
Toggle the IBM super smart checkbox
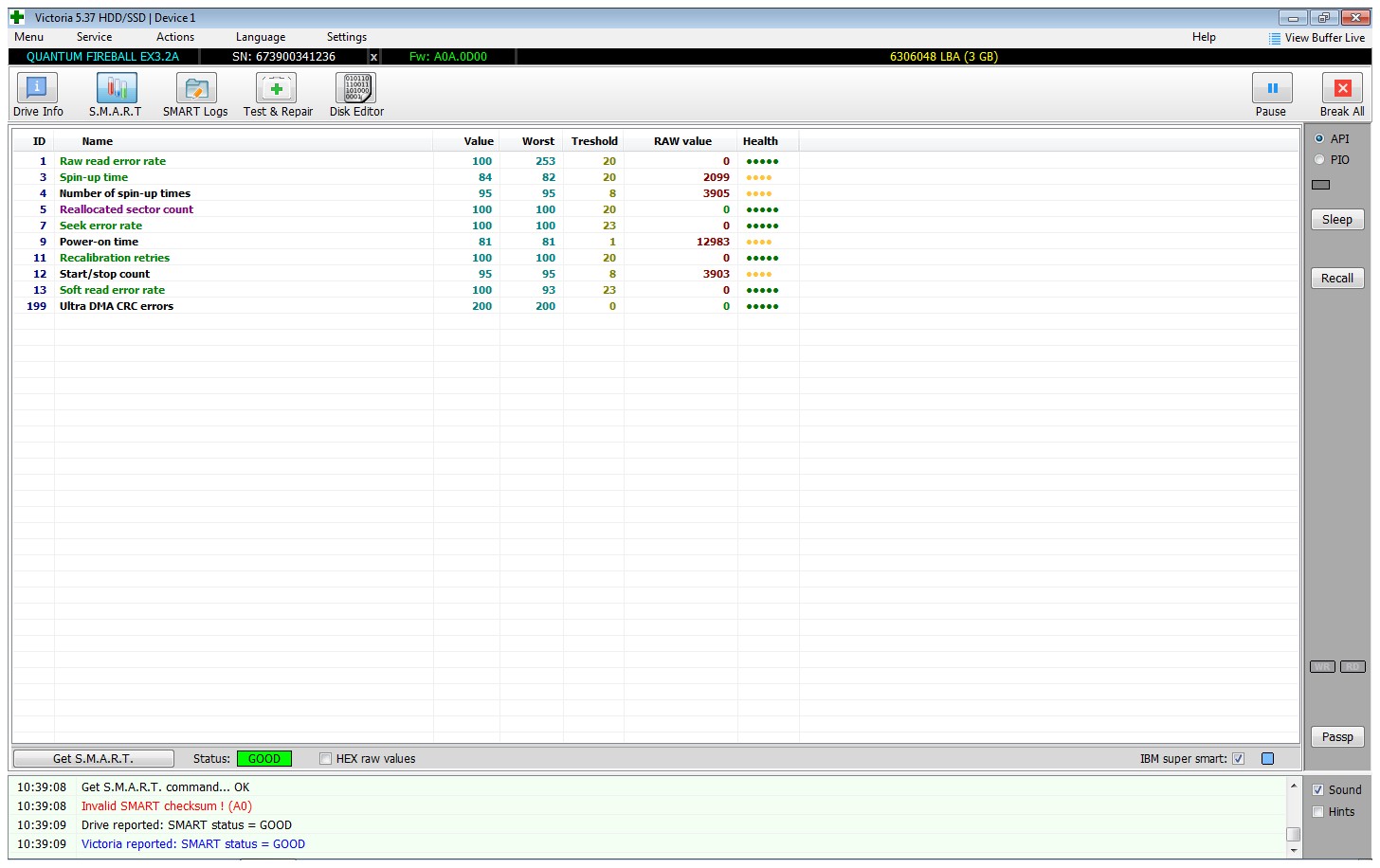click(1238, 758)
